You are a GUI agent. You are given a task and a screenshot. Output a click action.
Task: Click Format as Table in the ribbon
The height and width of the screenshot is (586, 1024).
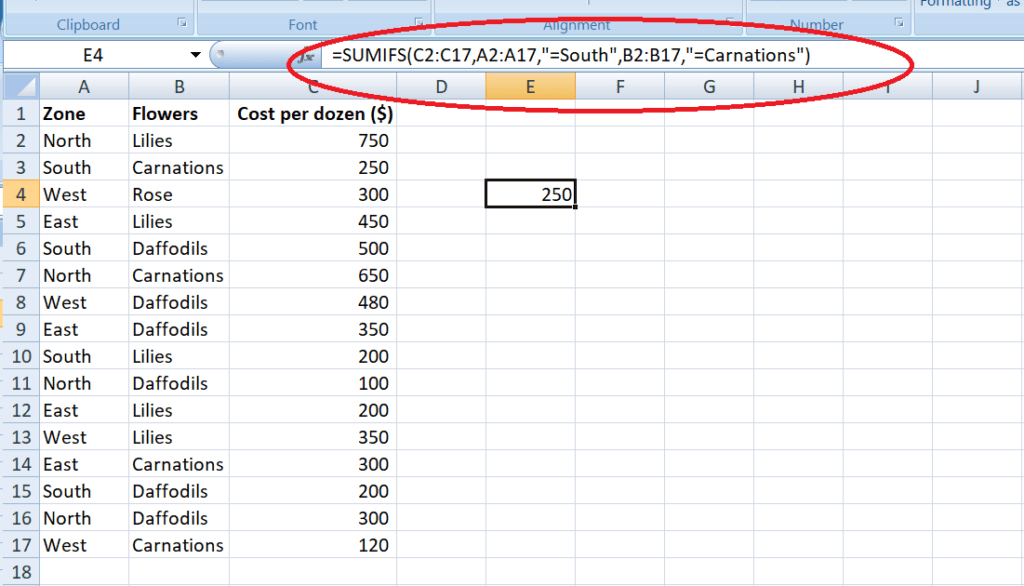(x=1010, y=5)
